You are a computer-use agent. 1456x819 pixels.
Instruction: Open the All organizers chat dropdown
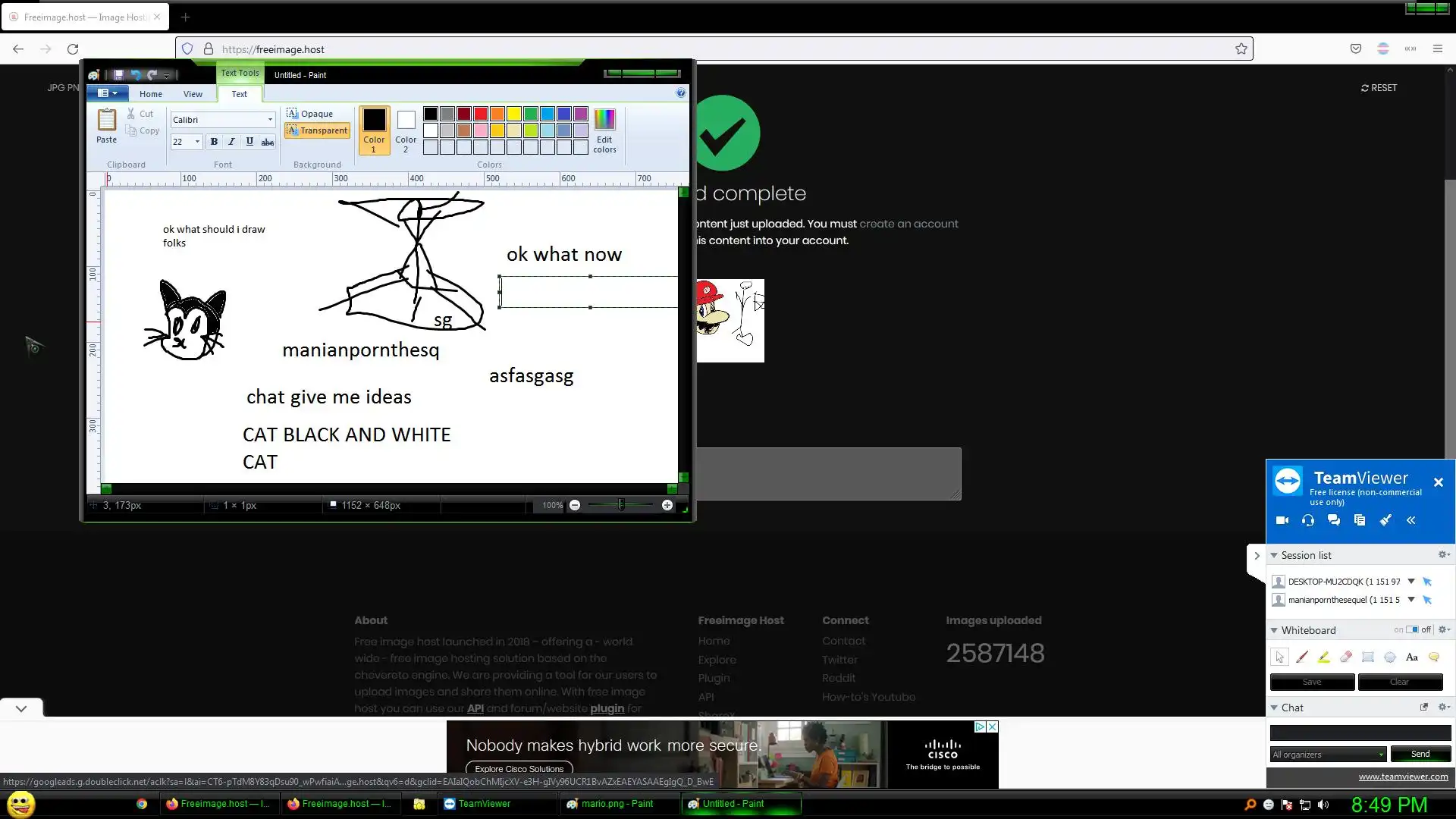tap(1328, 755)
